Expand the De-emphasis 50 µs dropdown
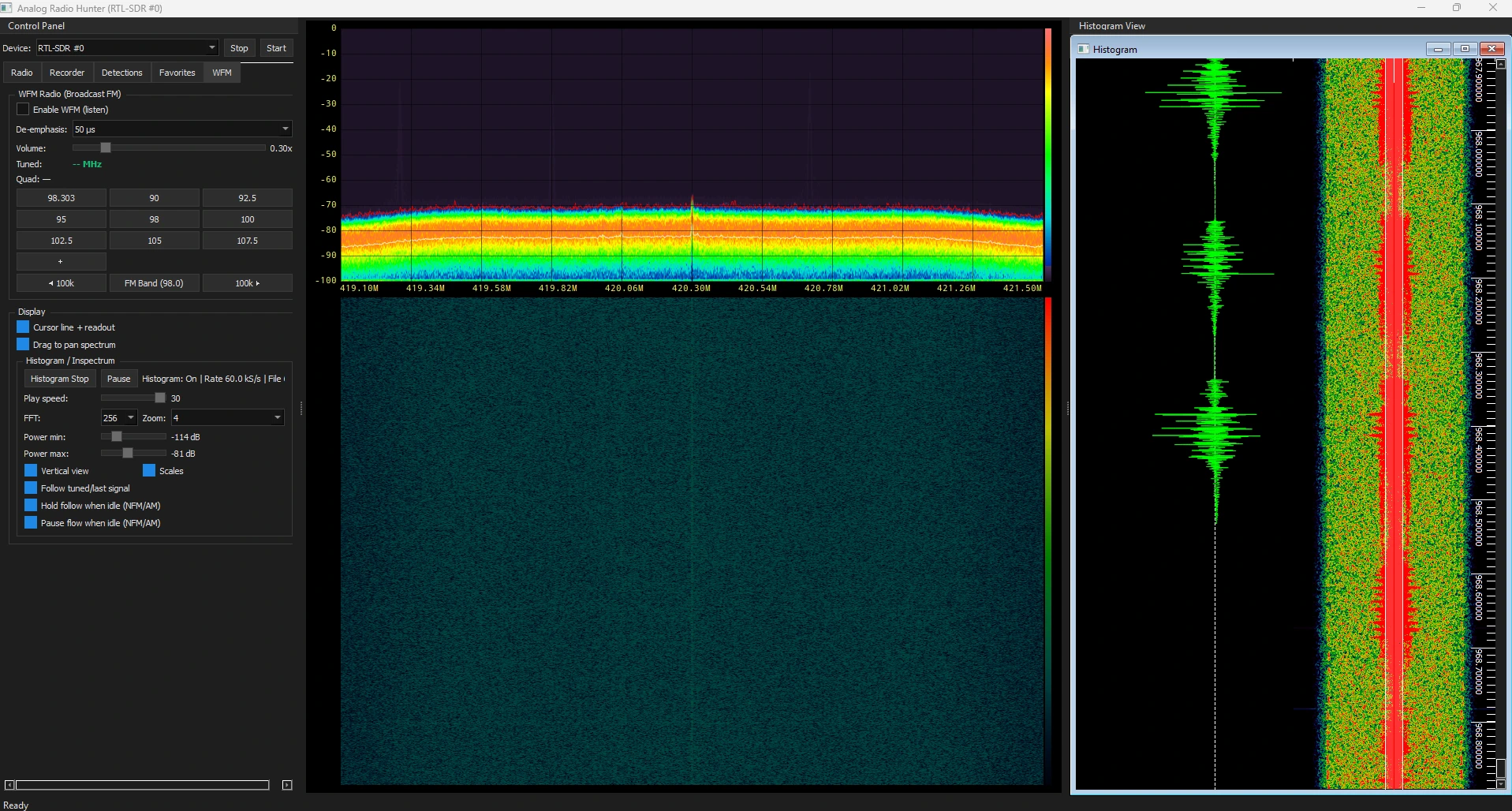This screenshot has width=1512, height=811. tap(182, 129)
